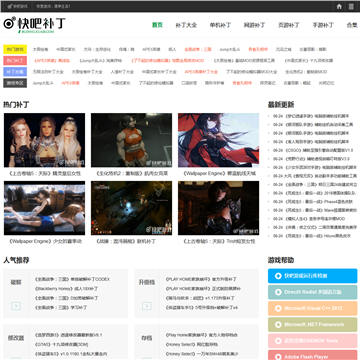
Task: Click the DAEMON Tools download button
Action: point(312,341)
